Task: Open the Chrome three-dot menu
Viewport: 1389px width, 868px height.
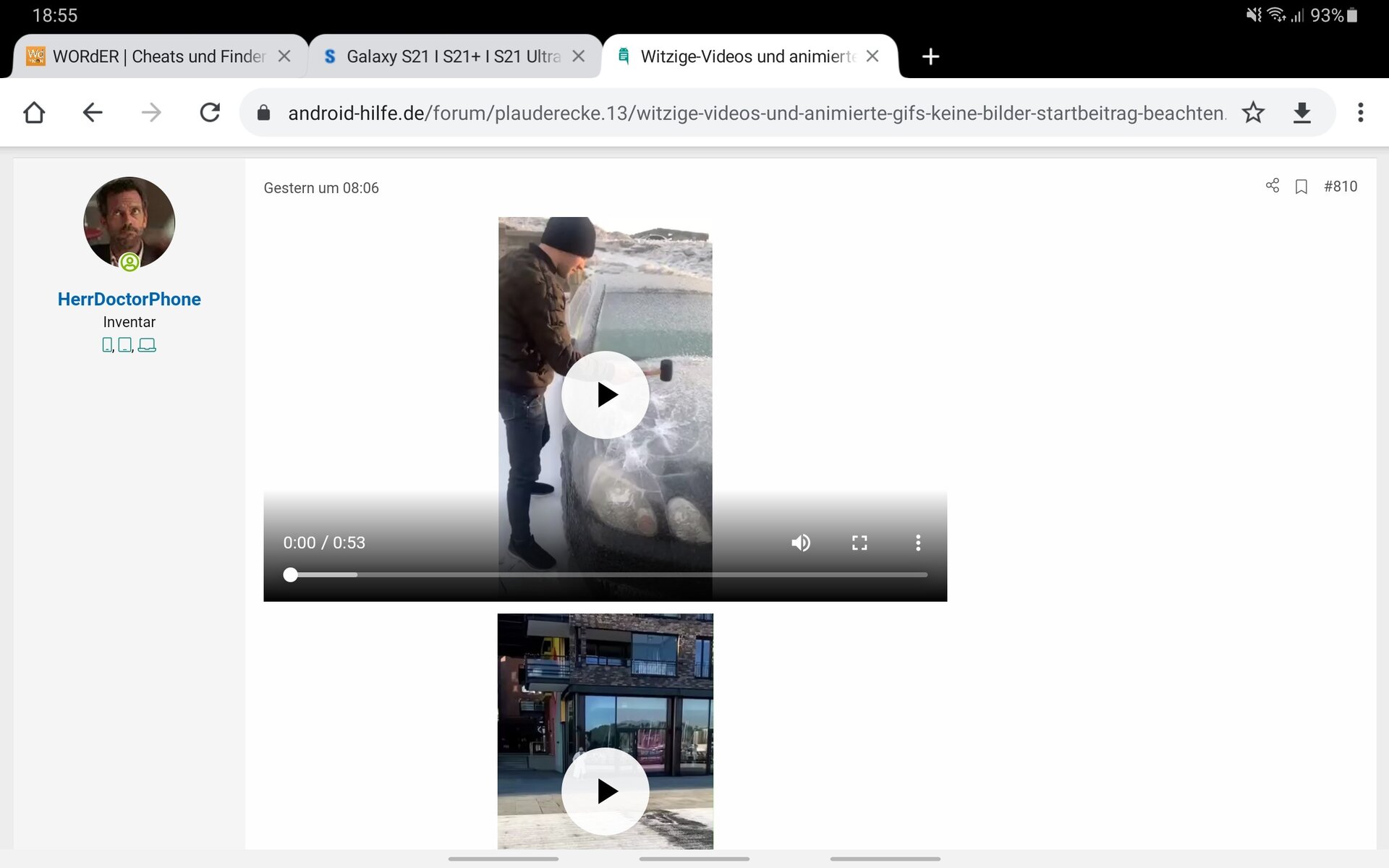Action: pyautogui.click(x=1361, y=113)
